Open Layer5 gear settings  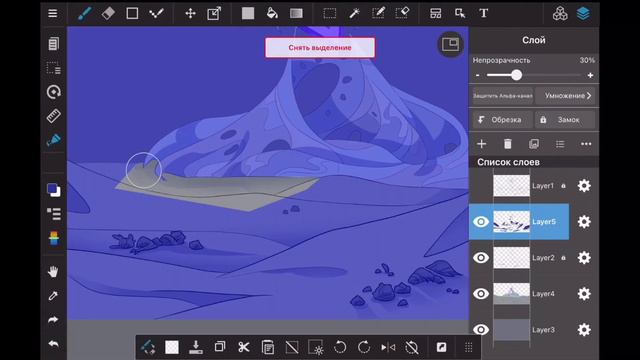coord(584,222)
